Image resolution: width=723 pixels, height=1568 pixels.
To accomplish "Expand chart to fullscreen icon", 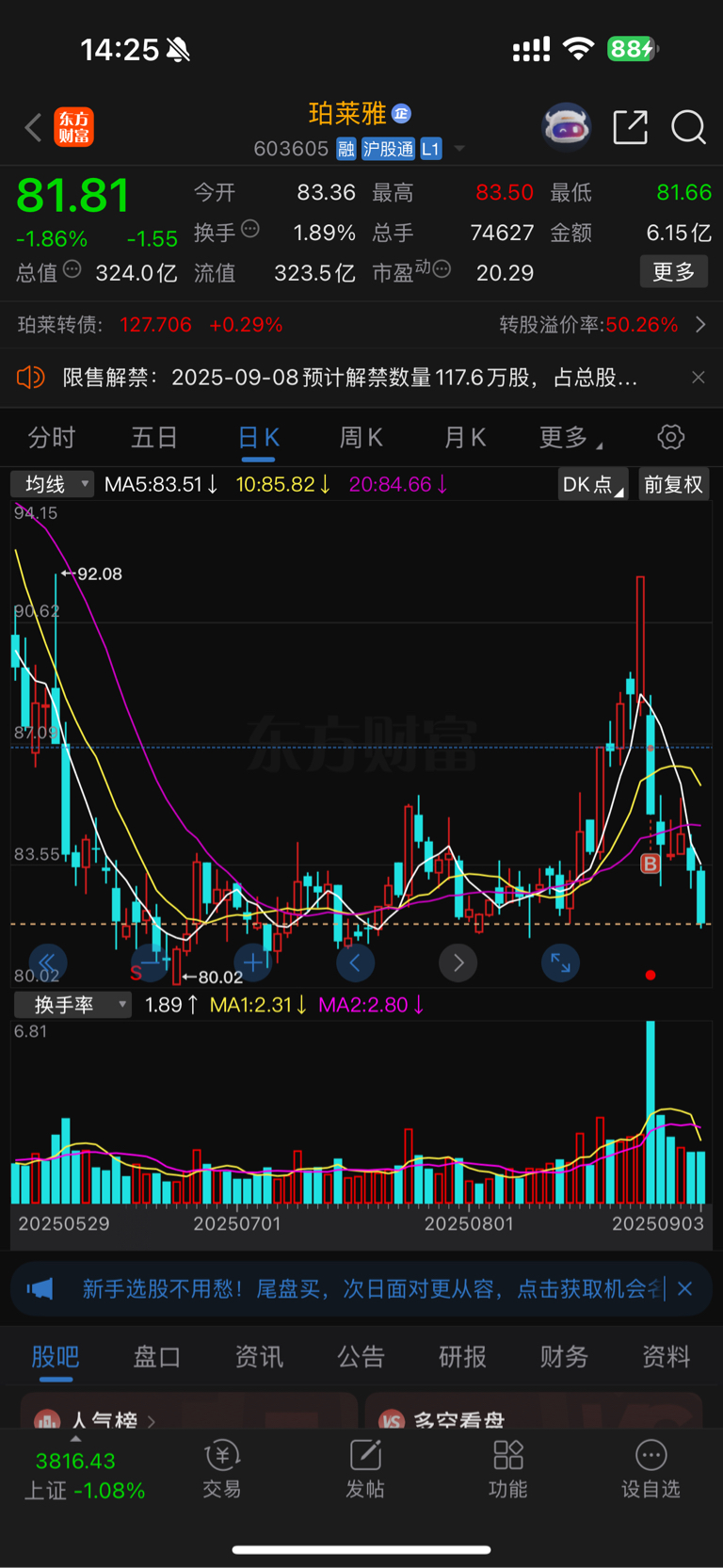I will pyautogui.click(x=560, y=962).
